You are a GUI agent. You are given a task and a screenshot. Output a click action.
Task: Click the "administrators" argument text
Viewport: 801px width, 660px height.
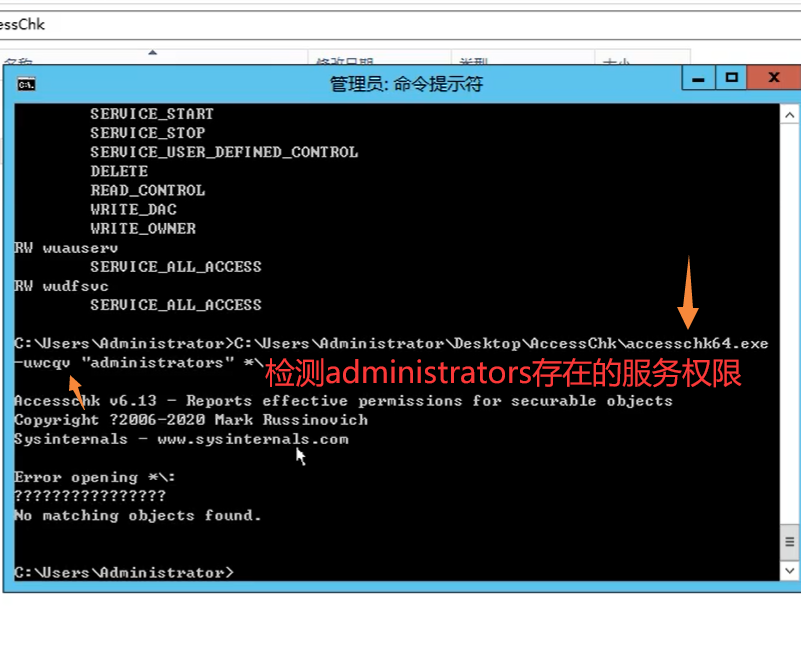click(x=158, y=363)
